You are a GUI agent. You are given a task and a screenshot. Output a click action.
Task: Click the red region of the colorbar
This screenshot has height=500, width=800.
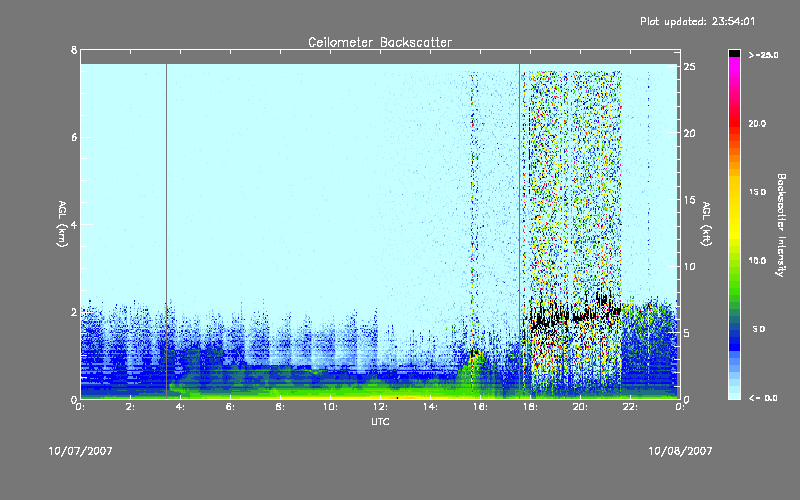tap(734, 122)
